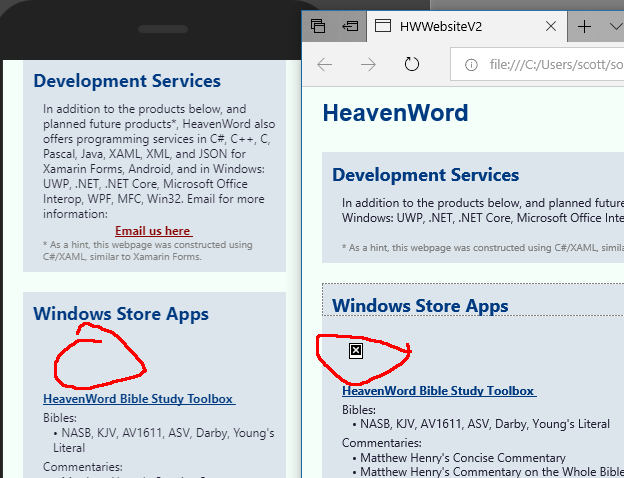The height and width of the screenshot is (478, 624).
Task: Click the page icon on HWWebsiteV2 tab
Action: tap(383, 26)
